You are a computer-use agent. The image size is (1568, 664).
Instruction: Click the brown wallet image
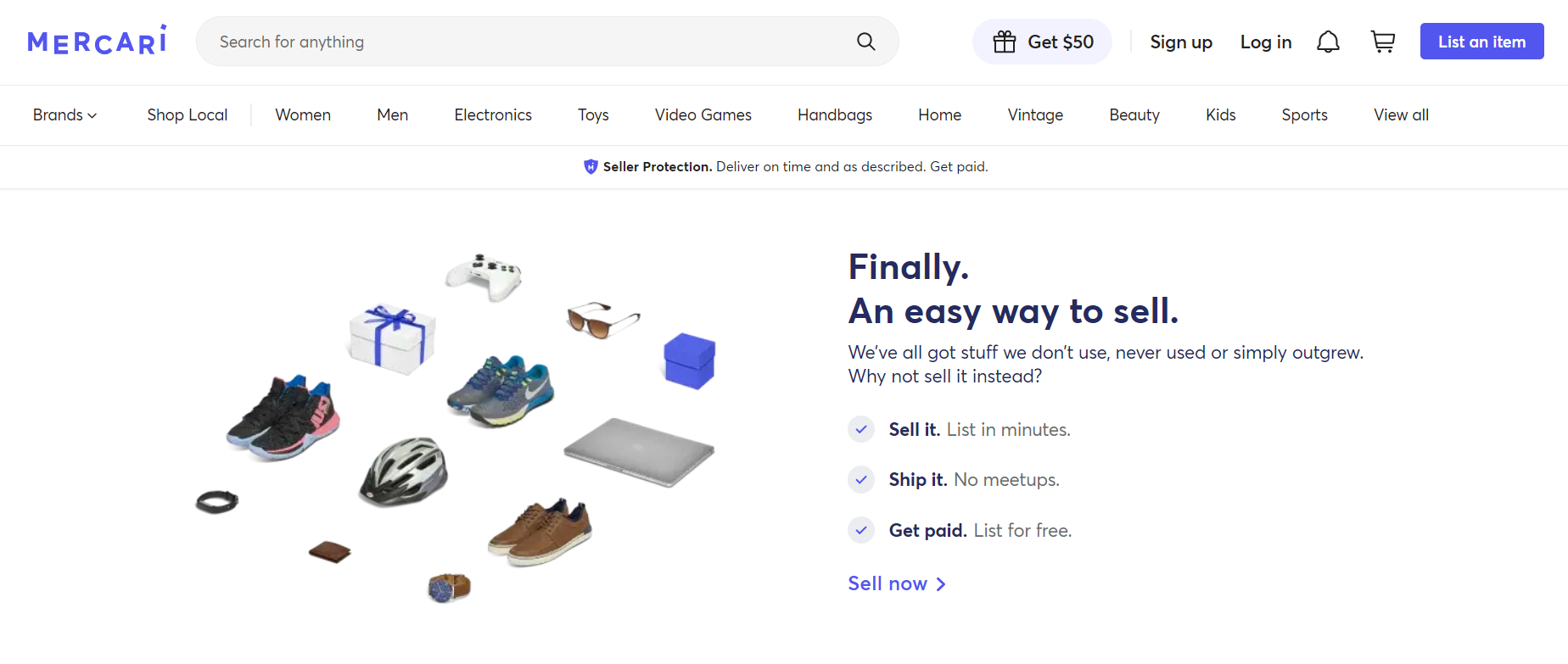tap(330, 552)
